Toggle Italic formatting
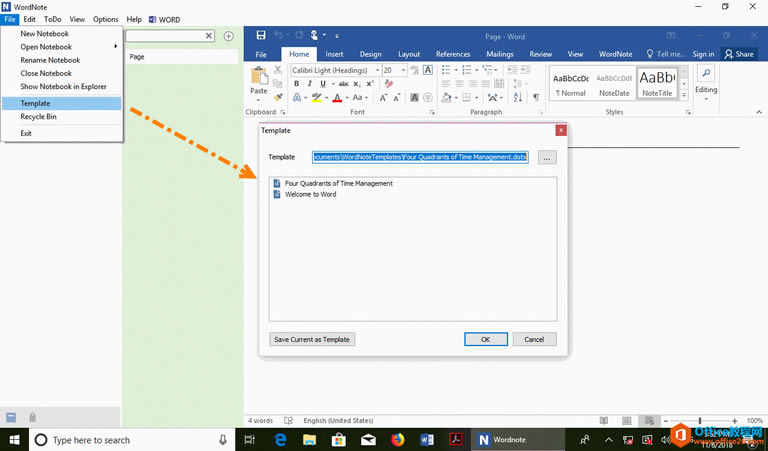 point(310,84)
